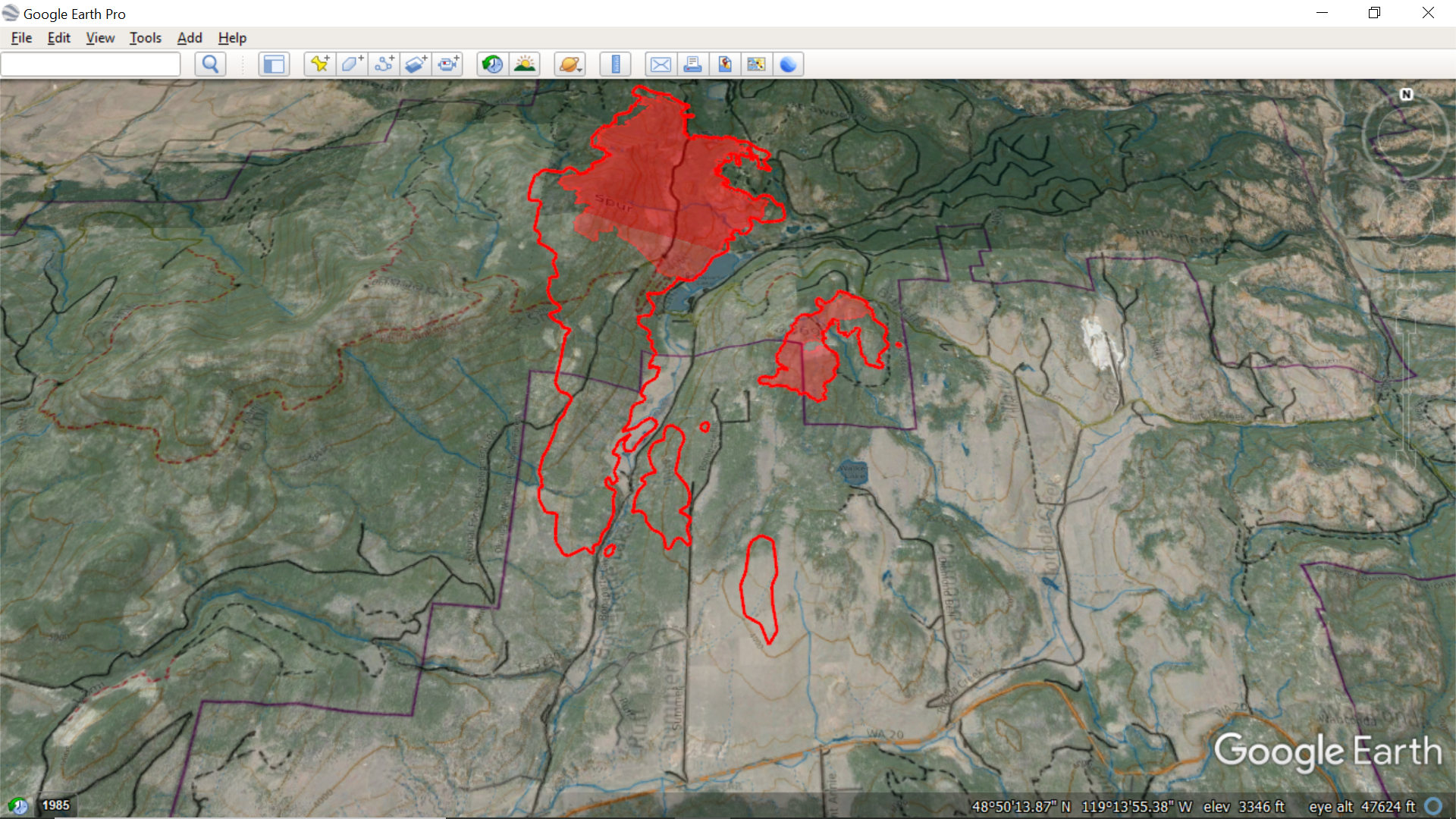Open the Add menu
Viewport: 1456px width, 819px height.
(x=190, y=38)
